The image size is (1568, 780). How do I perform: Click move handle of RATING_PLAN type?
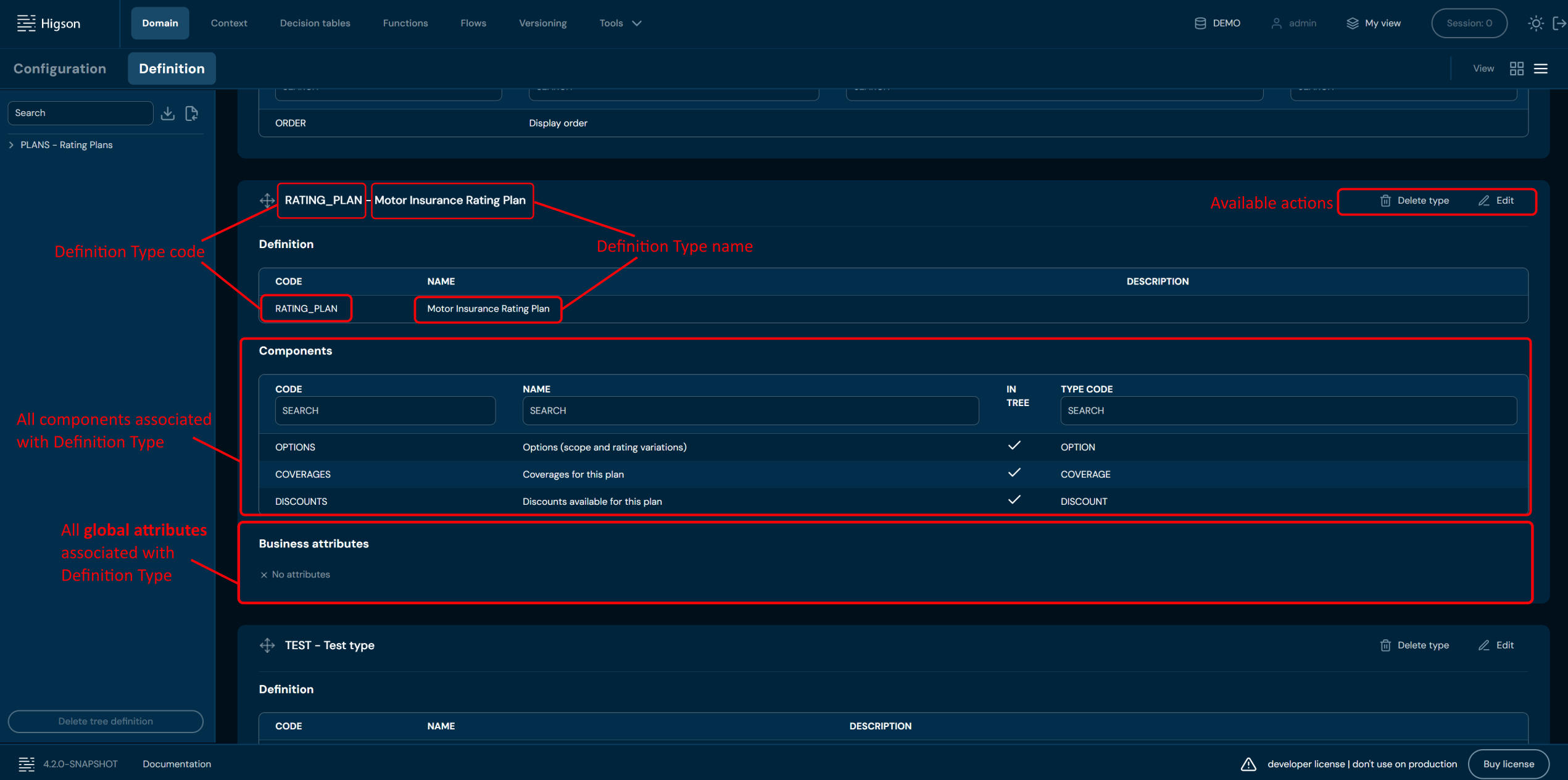pos(267,201)
